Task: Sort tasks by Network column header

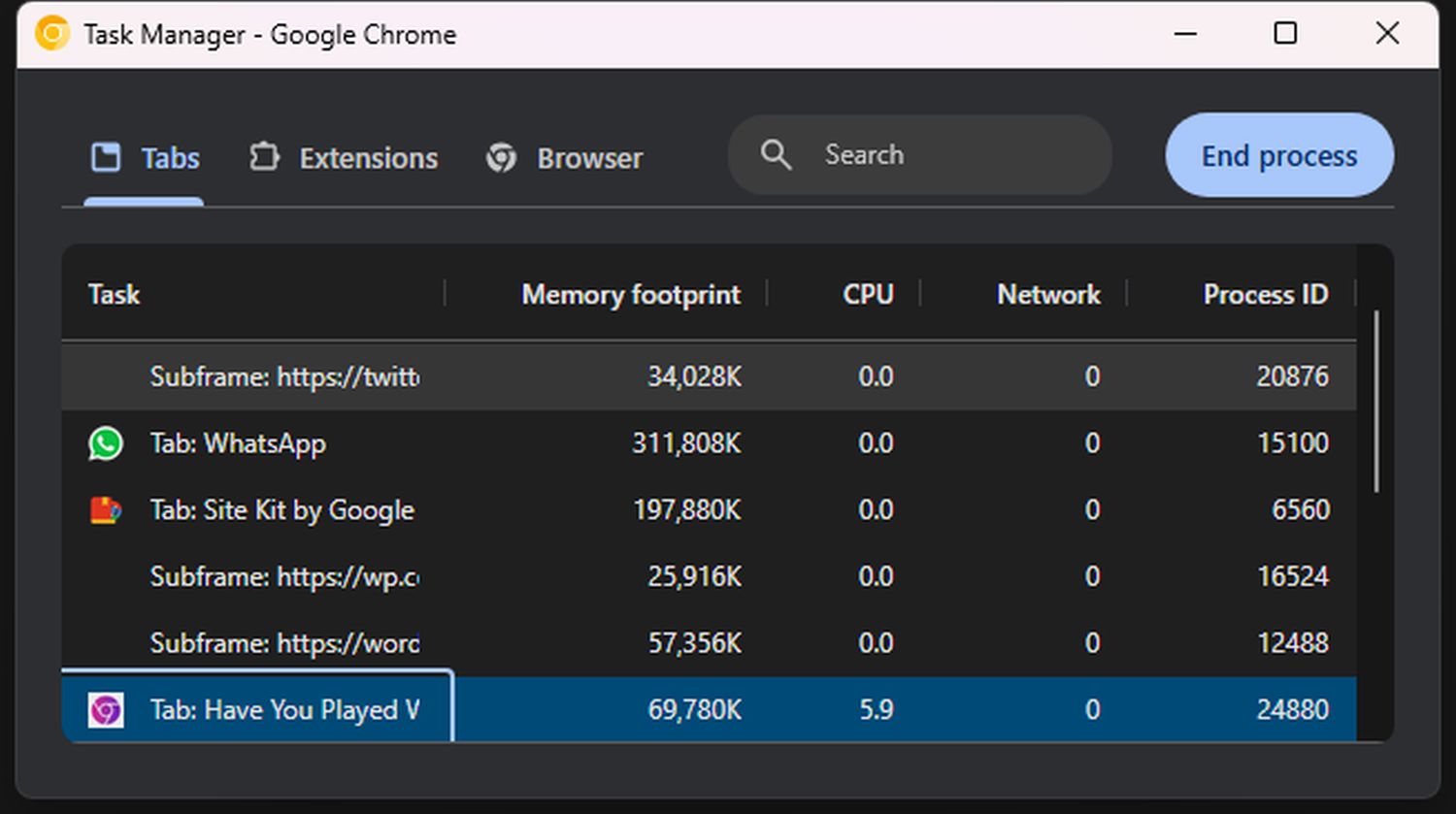Action: coord(1048,294)
